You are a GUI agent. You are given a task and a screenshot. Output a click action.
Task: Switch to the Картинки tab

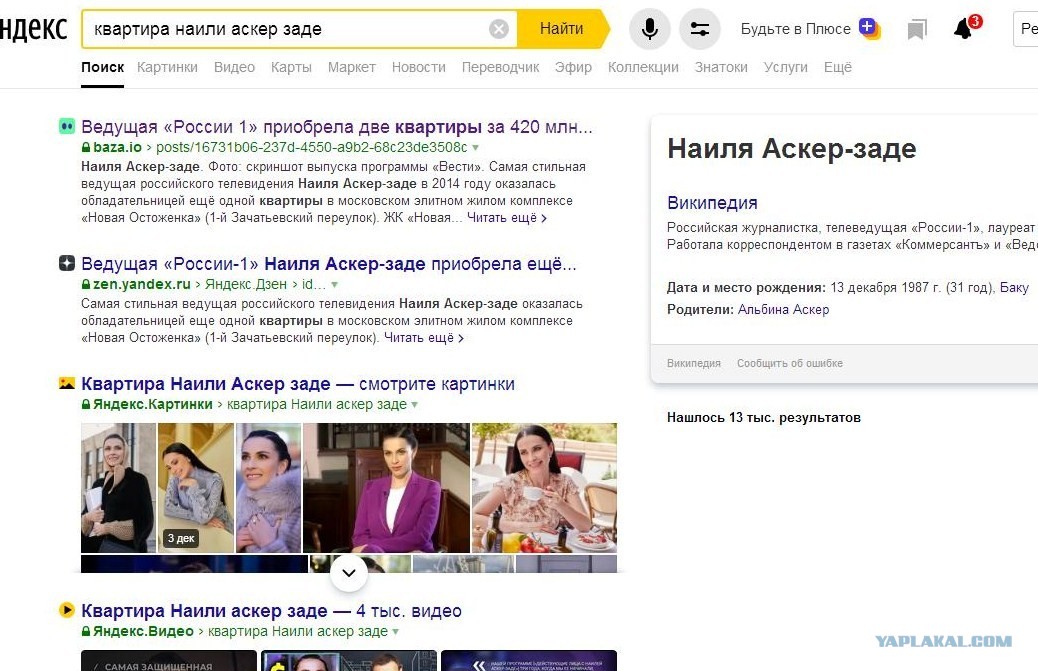[x=167, y=67]
